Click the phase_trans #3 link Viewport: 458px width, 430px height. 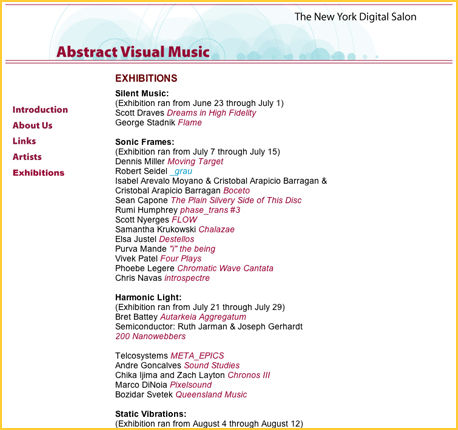click(x=210, y=210)
